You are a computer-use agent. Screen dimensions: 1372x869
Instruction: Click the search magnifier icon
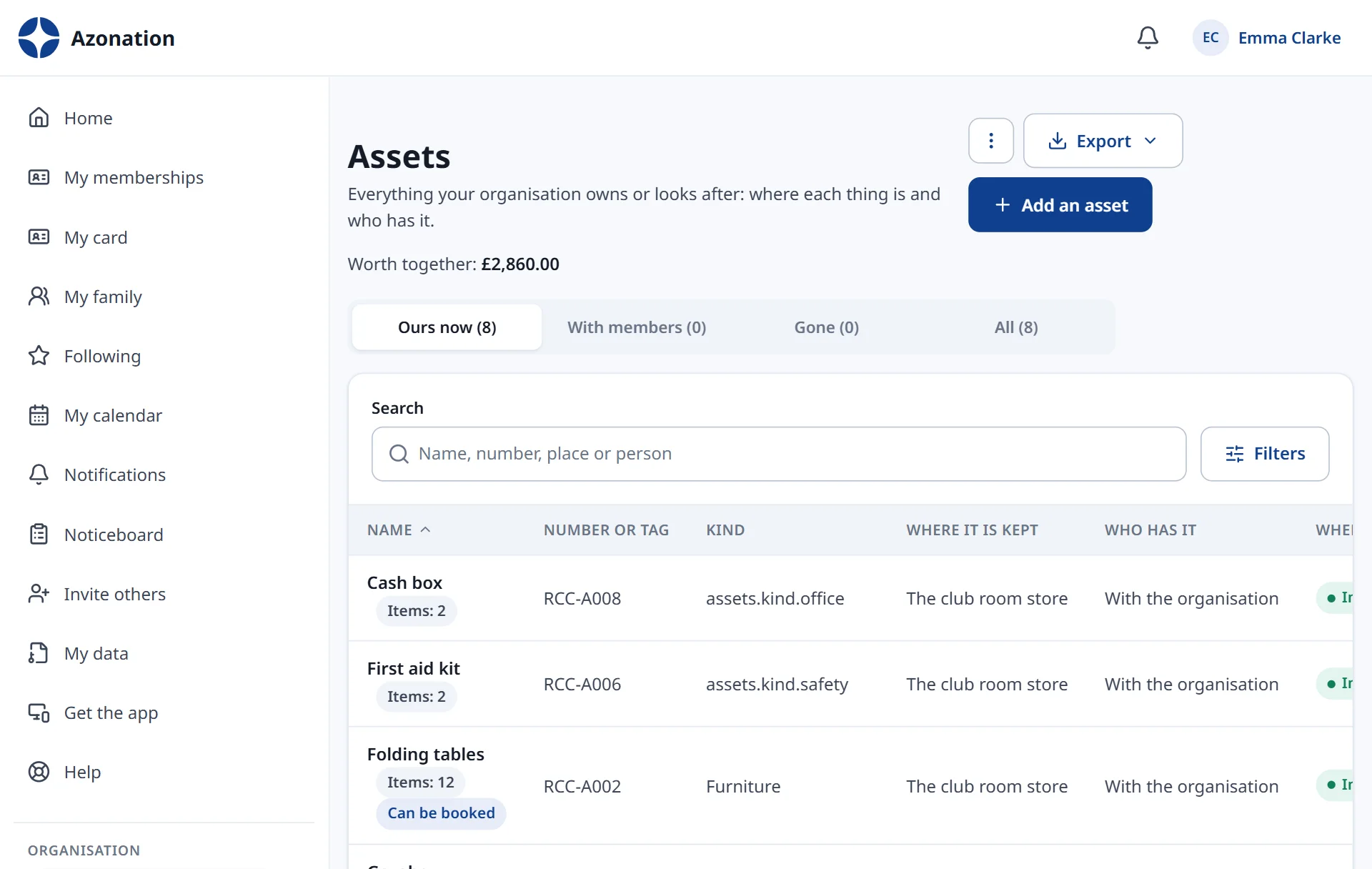(399, 454)
